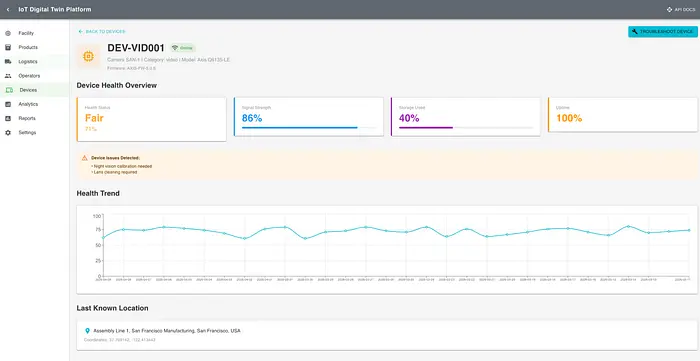Open the Operators page
The image size is (700, 361).
(x=34, y=76)
